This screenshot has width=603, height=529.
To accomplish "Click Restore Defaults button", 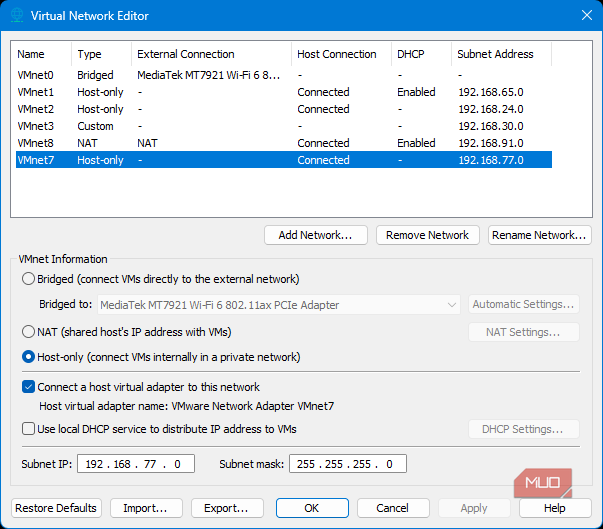I will (x=56, y=508).
